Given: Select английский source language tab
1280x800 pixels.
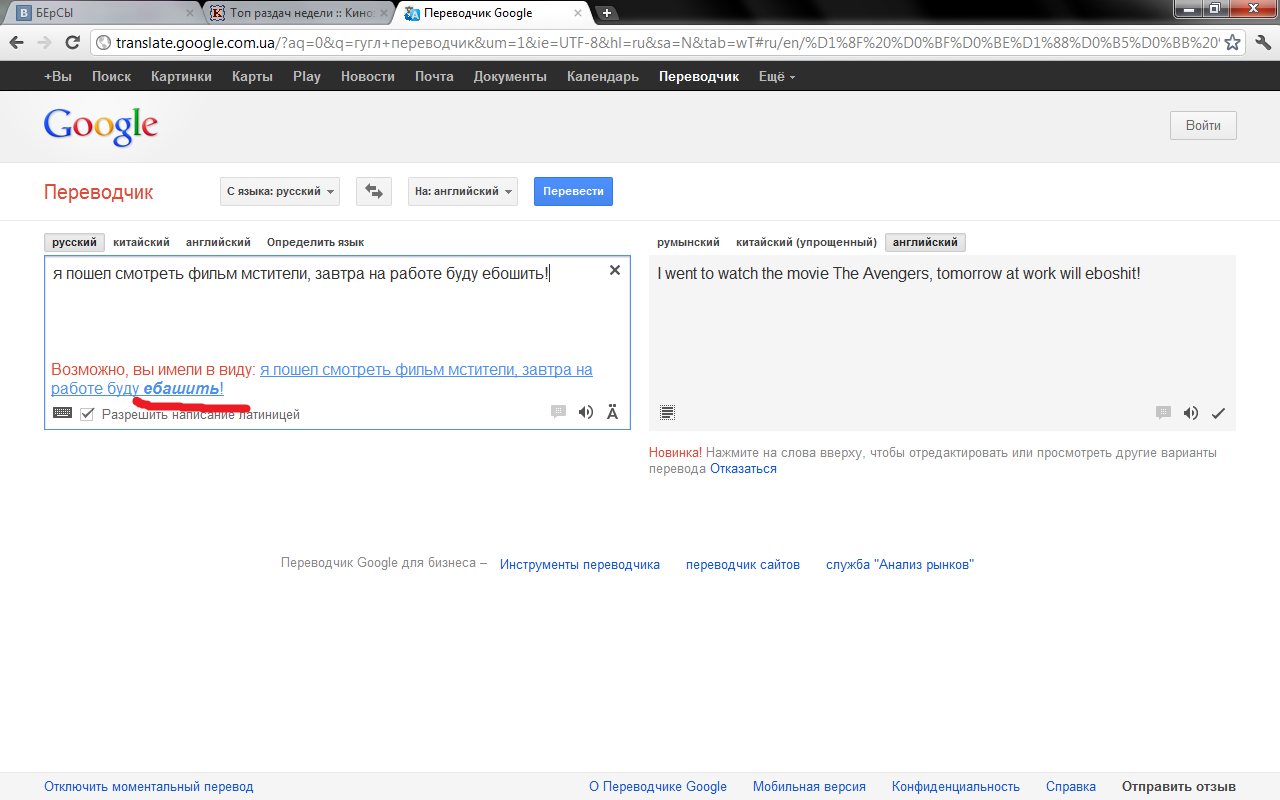Looking at the screenshot, I should point(218,242).
